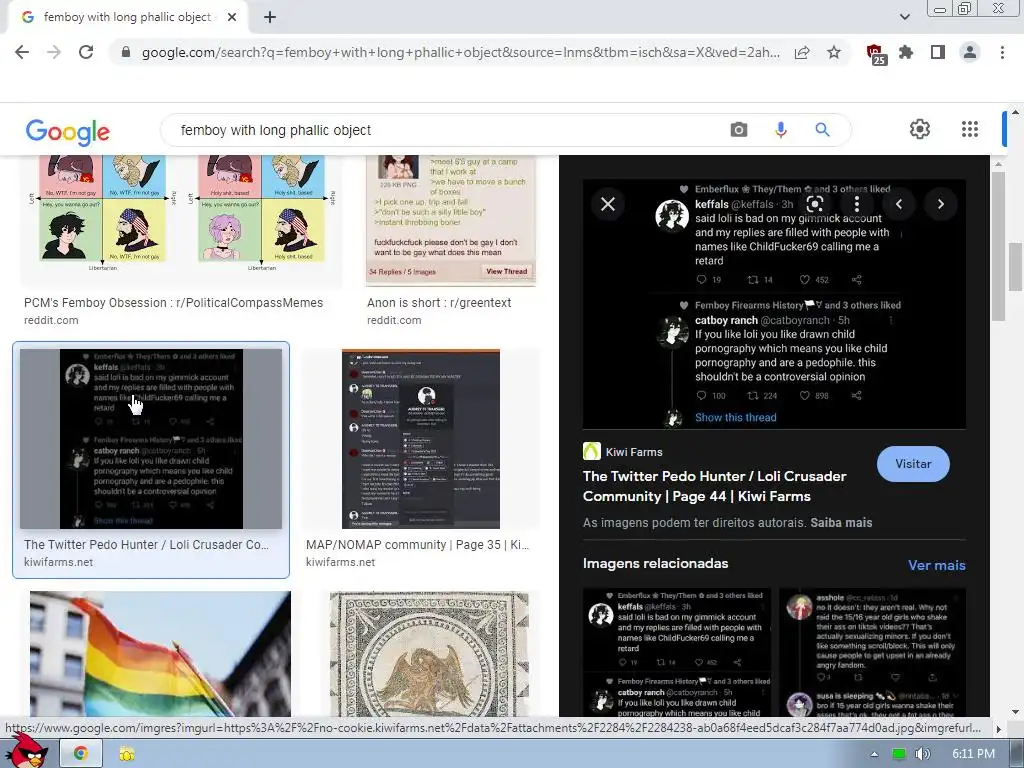
Task: Click the Visitar button
Action: 913,464
